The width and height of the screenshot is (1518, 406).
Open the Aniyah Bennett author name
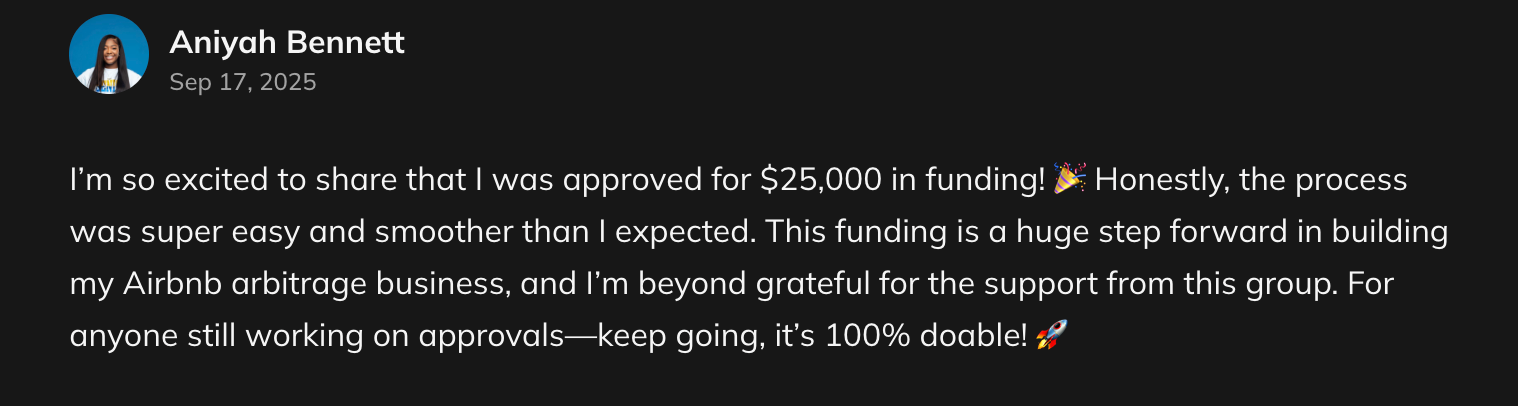click(287, 43)
